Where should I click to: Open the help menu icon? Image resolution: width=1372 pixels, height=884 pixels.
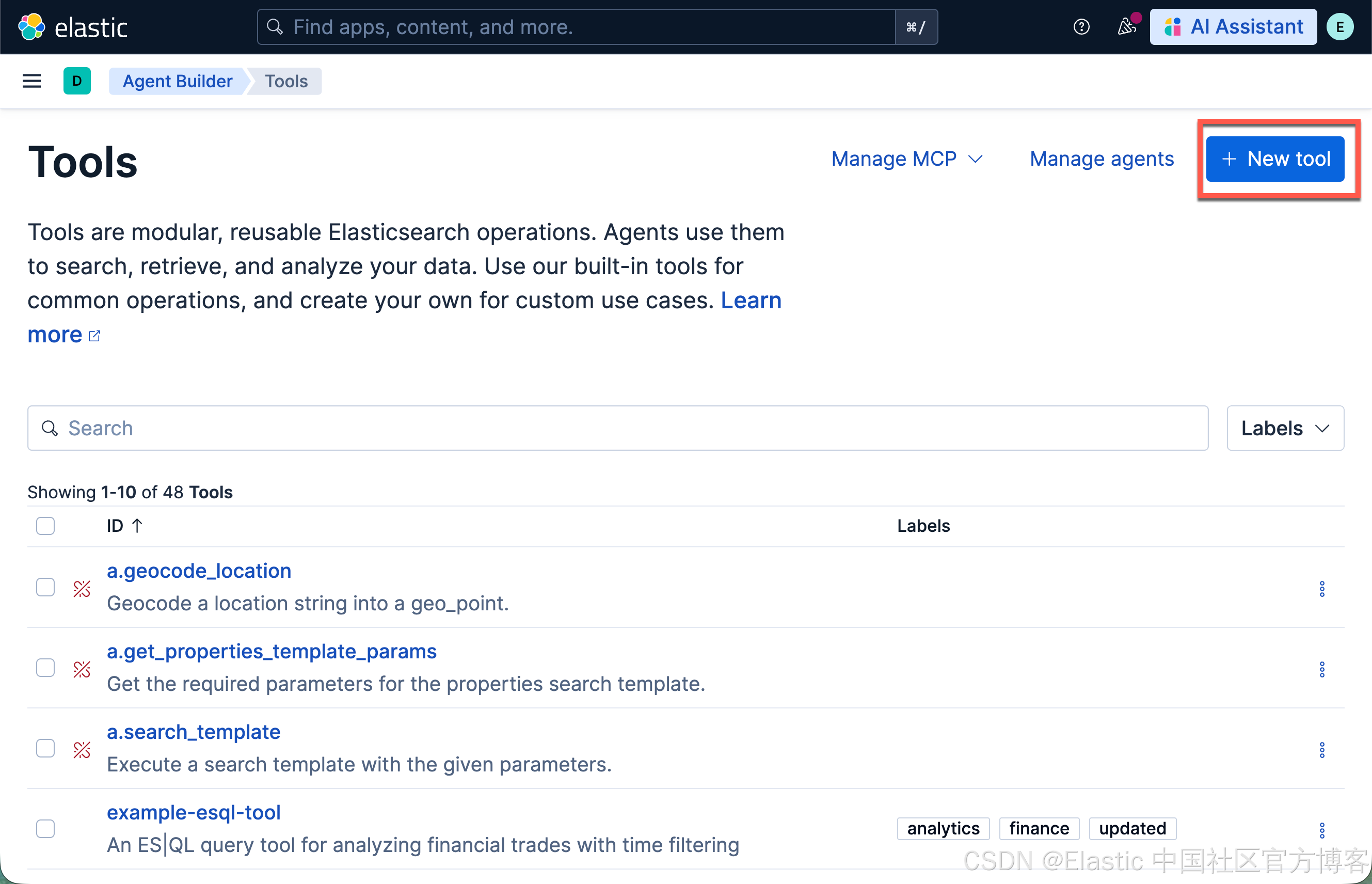(x=1081, y=27)
